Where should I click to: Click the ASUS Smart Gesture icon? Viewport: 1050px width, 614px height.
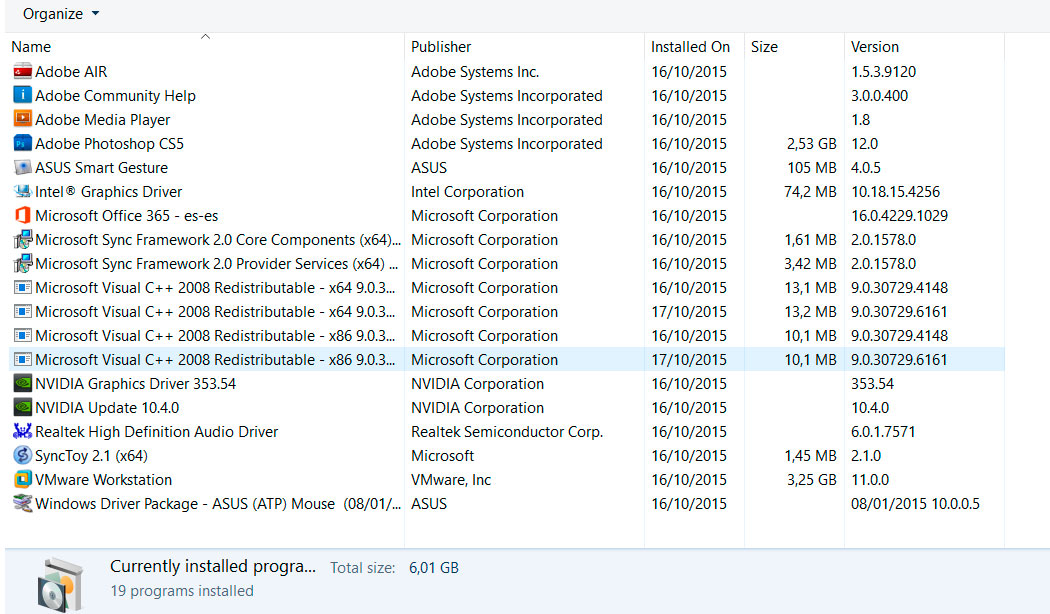[x=22, y=168]
